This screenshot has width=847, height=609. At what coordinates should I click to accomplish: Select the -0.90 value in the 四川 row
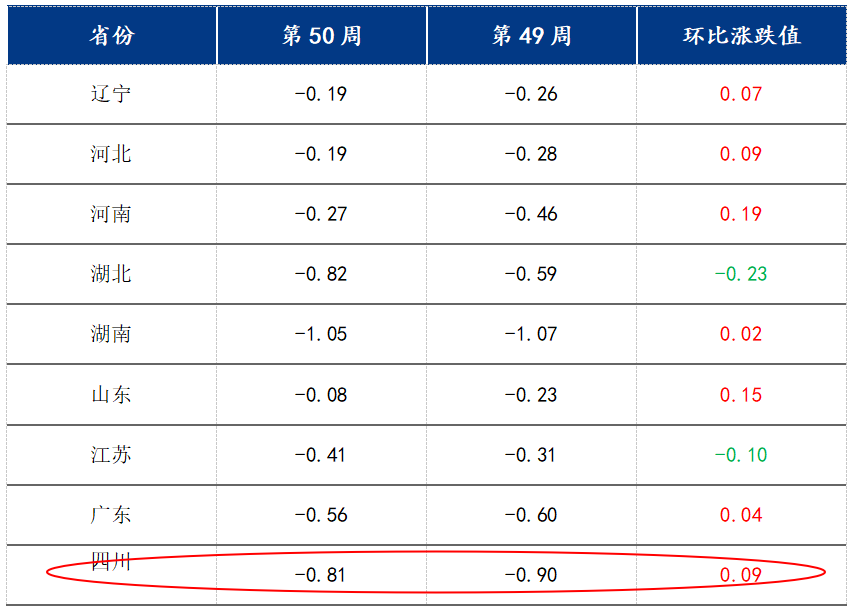click(531, 575)
